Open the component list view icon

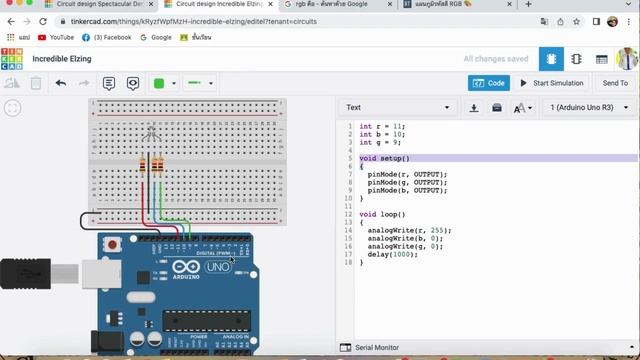pos(602,59)
